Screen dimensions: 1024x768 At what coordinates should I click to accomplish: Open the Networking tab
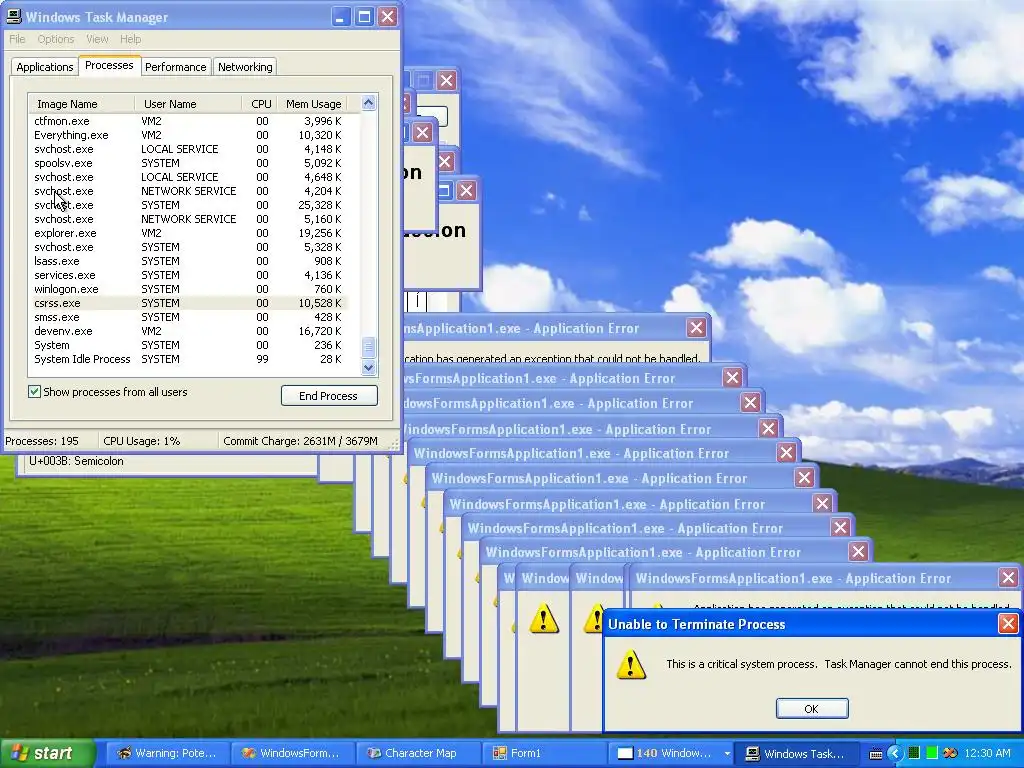tap(245, 67)
